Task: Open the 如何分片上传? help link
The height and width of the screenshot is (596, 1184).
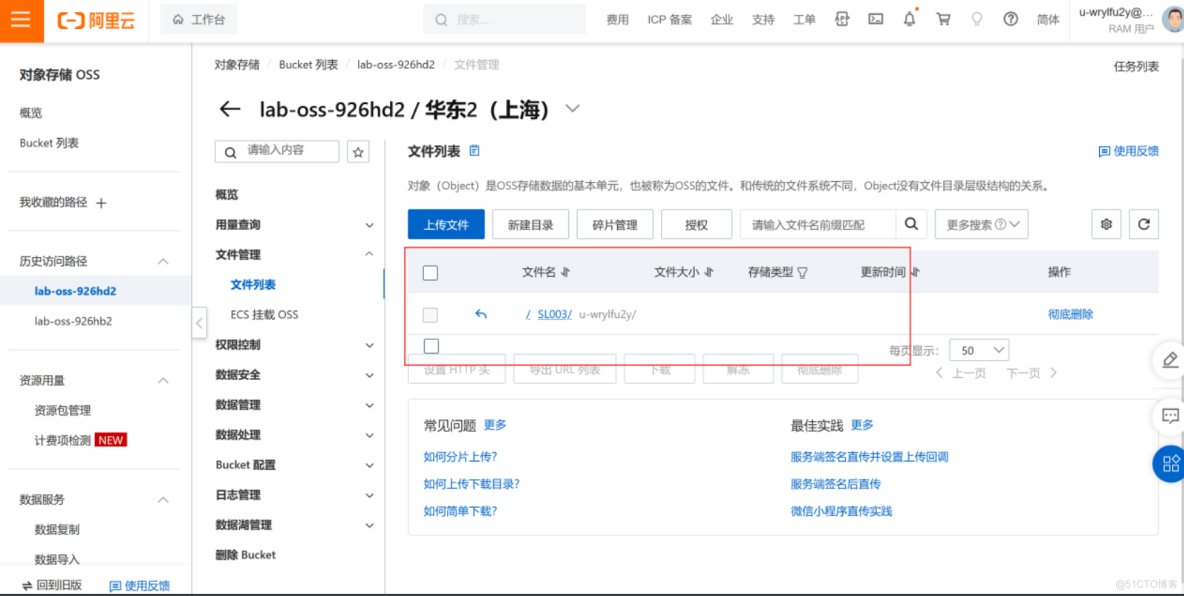Action: point(460,457)
